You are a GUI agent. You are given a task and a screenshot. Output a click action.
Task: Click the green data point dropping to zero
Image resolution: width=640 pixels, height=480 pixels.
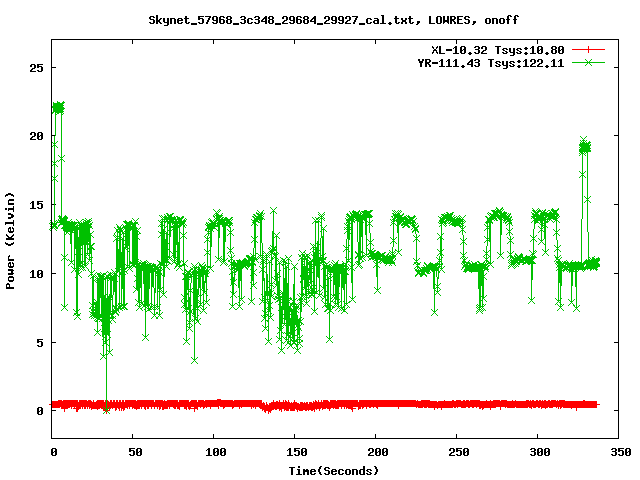click(x=107, y=410)
